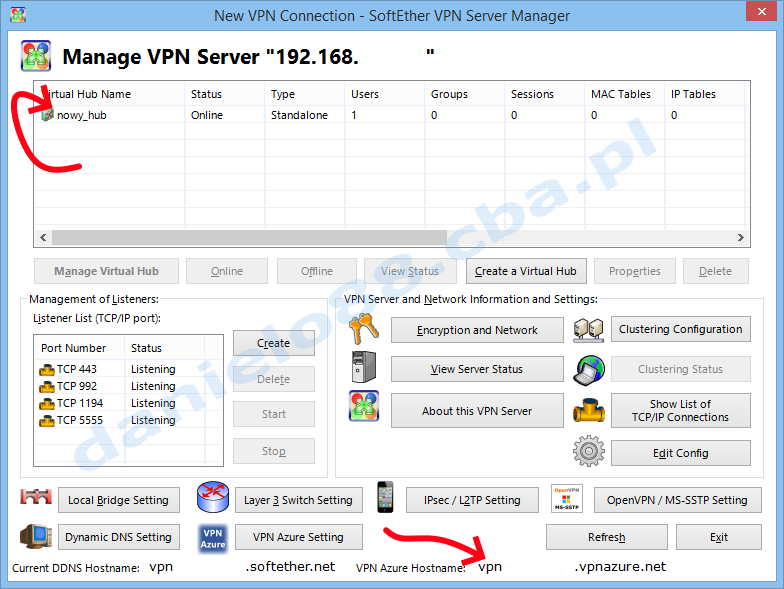
Task: Click the globe laptop clustering status icon
Action: tap(588, 370)
